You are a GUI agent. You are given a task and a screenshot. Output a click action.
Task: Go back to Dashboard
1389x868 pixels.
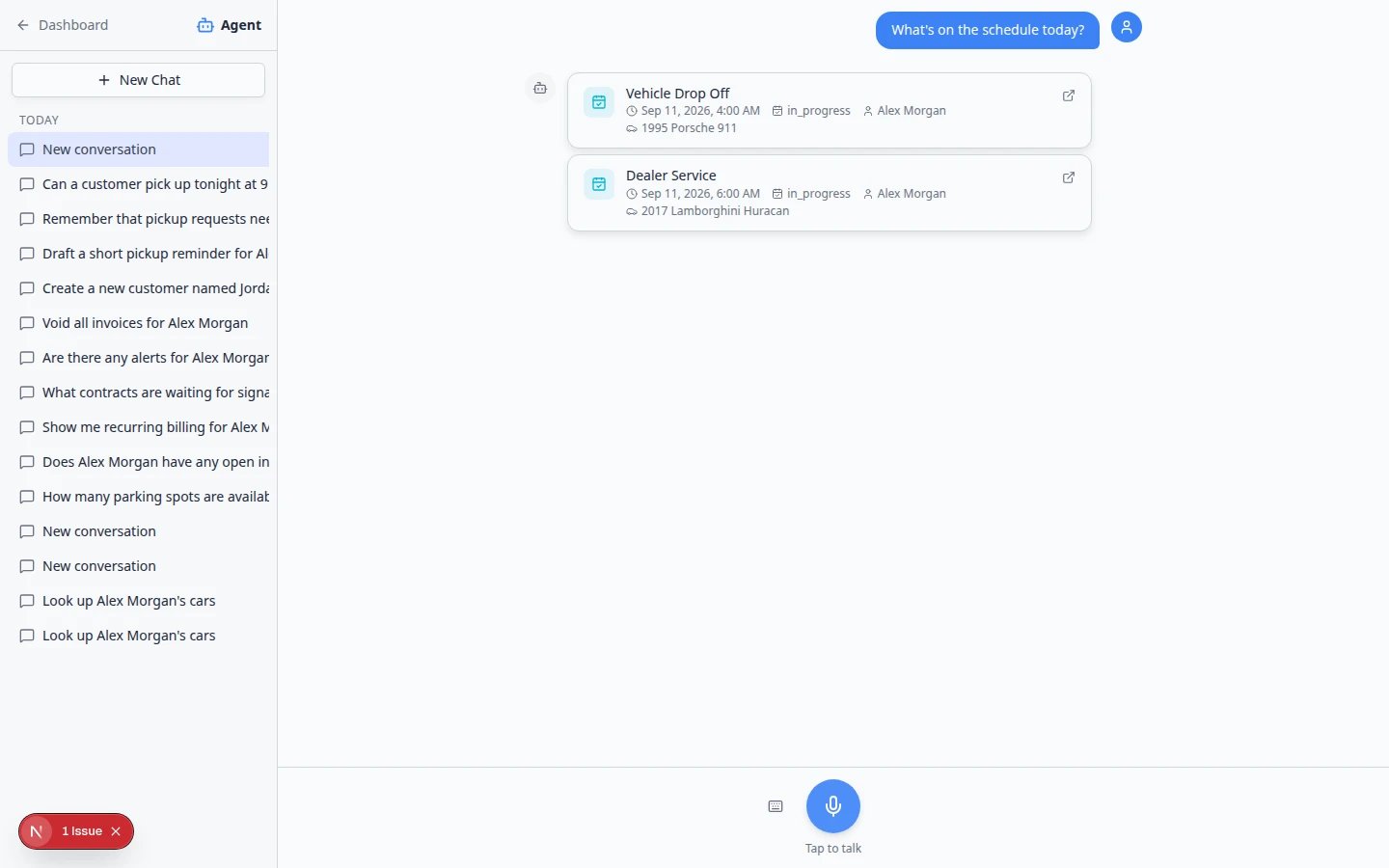pyautogui.click(x=63, y=25)
